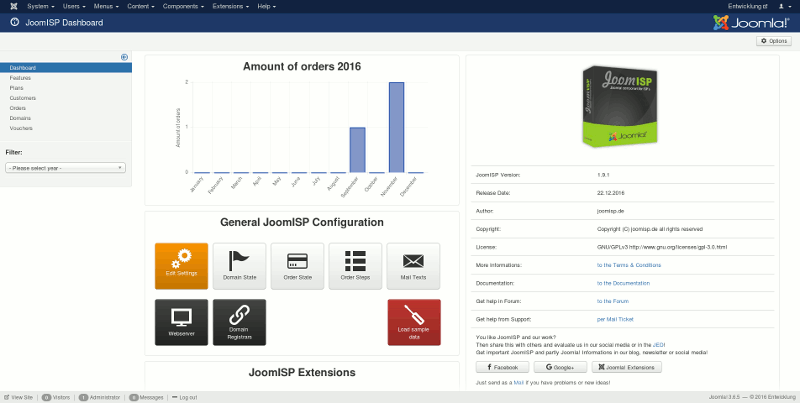Screen dimensions: 800x403
Task: Click the Joomla! Extensions button
Action: pyautogui.click(x=627, y=367)
